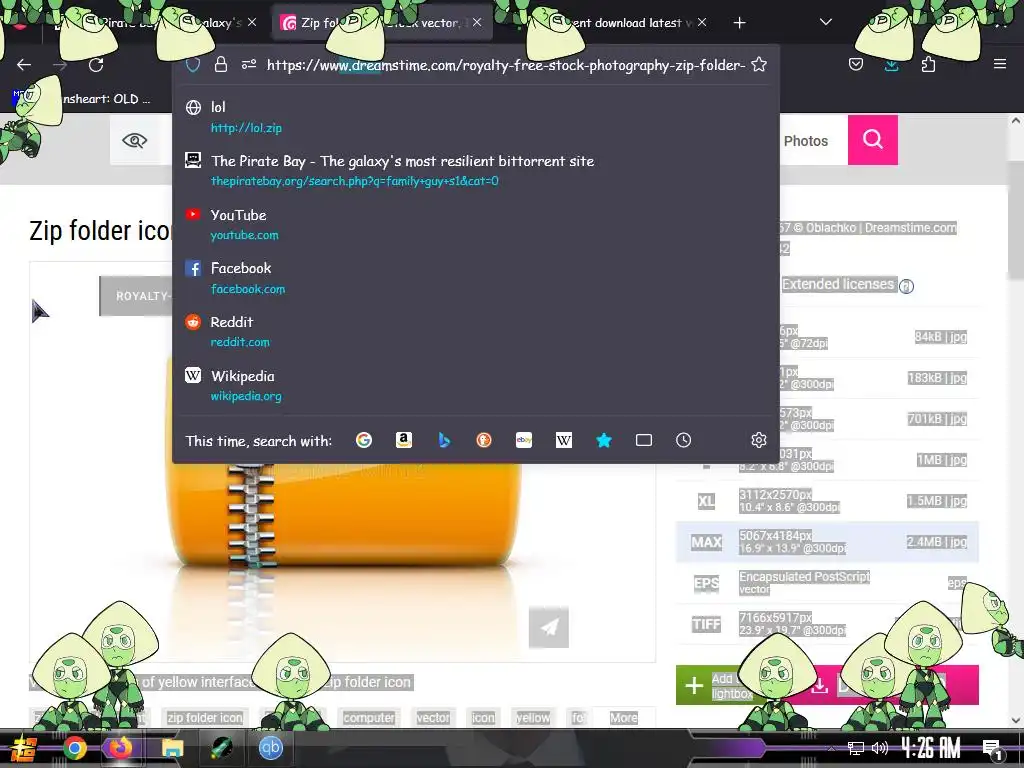Close the Zip folder stock vector tab

pos(477,22)
